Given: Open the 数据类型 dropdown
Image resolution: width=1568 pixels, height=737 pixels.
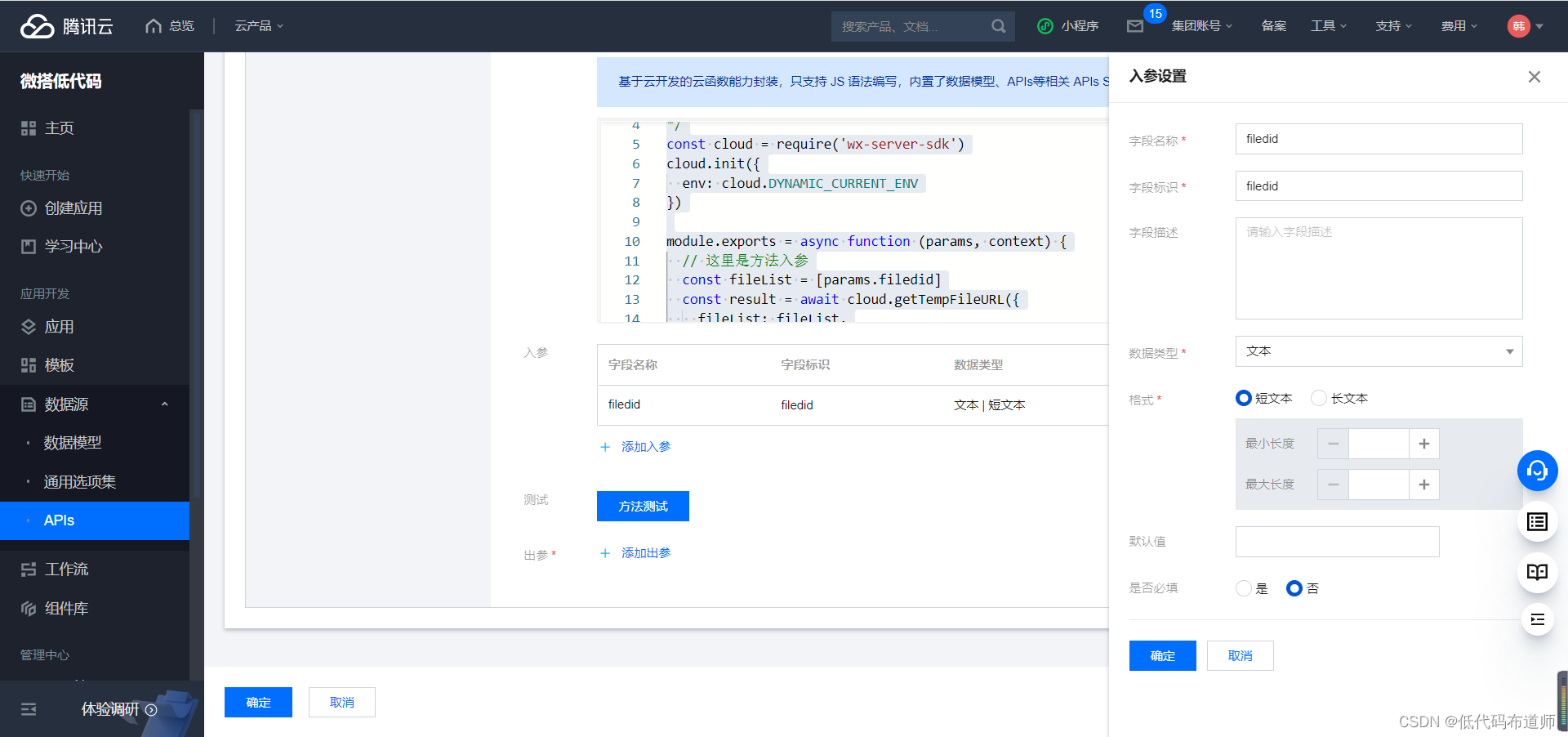Looking at the screenshot, I should pyautogui.click(x=1379, y=351).
